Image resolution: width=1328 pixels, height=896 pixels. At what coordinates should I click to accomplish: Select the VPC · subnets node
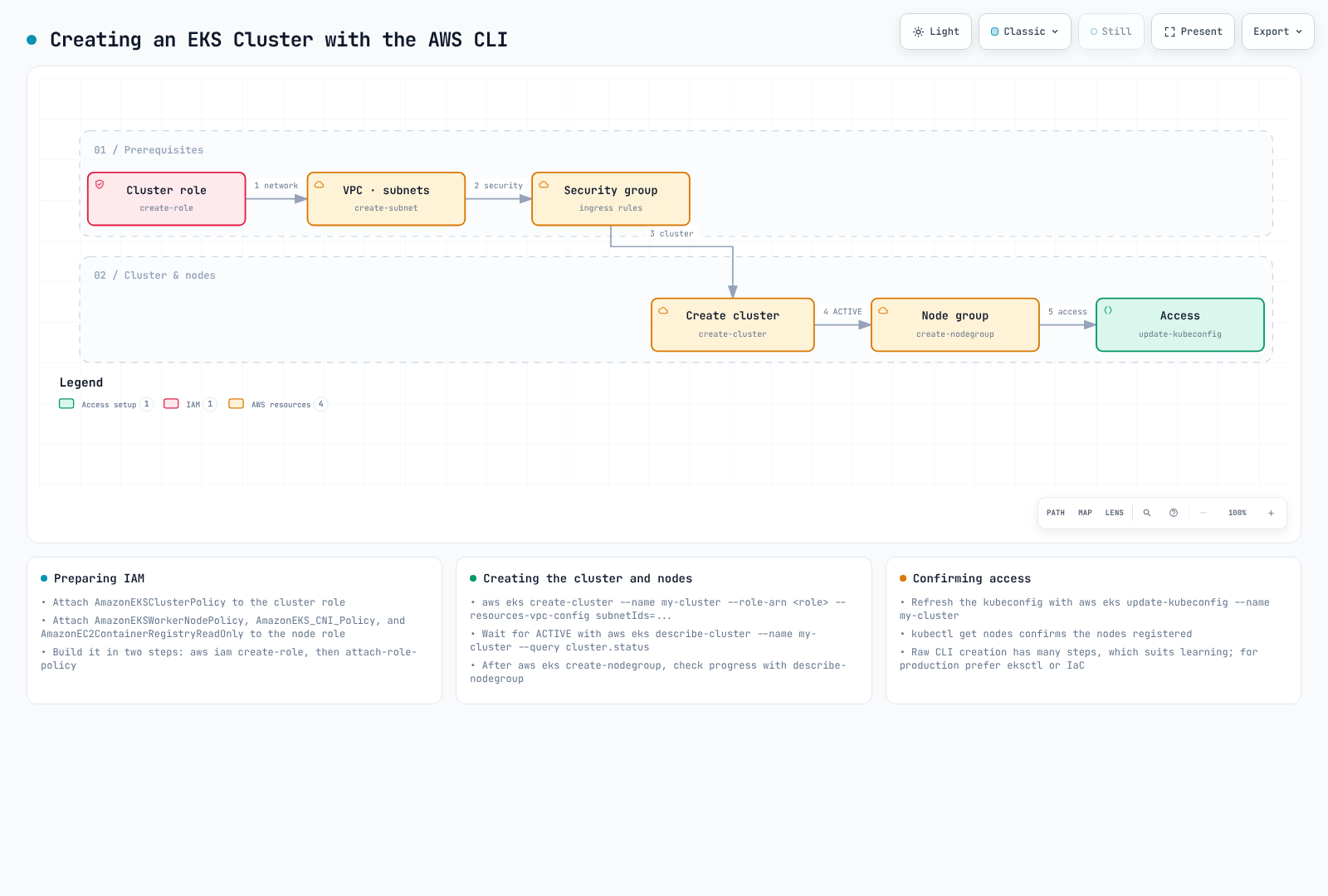(386, 199)
